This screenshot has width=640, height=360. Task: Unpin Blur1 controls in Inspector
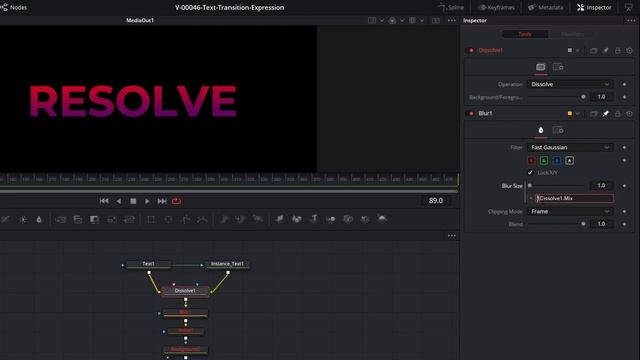606,113
